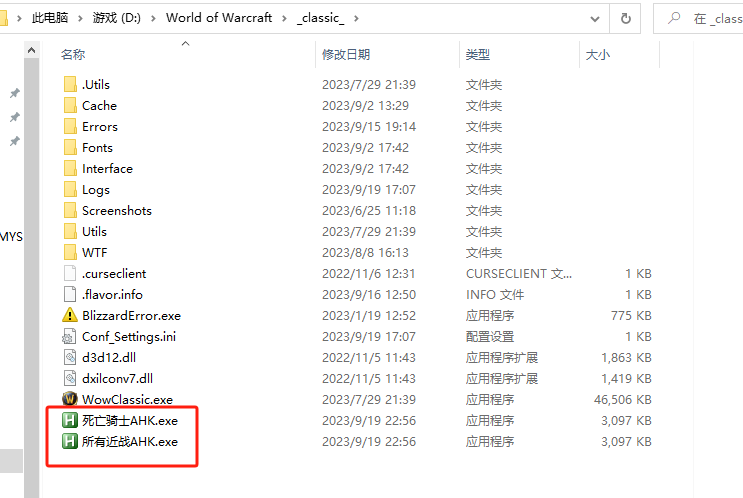
Task: Expand the chevron after _classic_ in breadcrumb
Action: coord(355,18)
